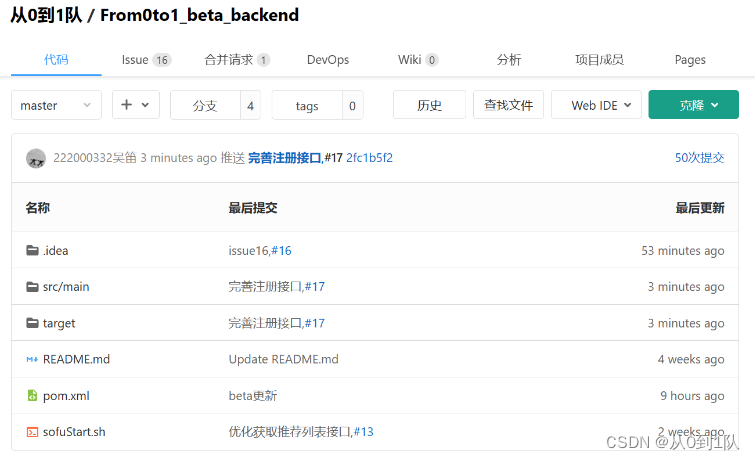Click issue link #17 in target row
Image resolution: width=755 pixels, height=460 pixels.
point(314,323)
